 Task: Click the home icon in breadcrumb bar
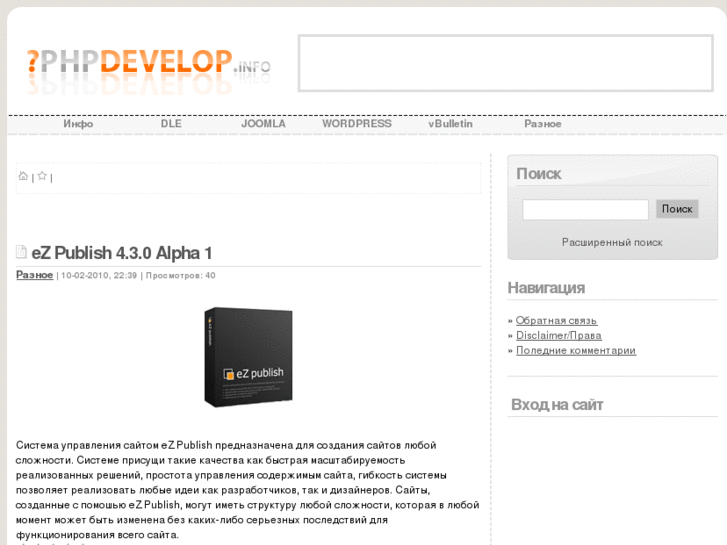[23, 176]
